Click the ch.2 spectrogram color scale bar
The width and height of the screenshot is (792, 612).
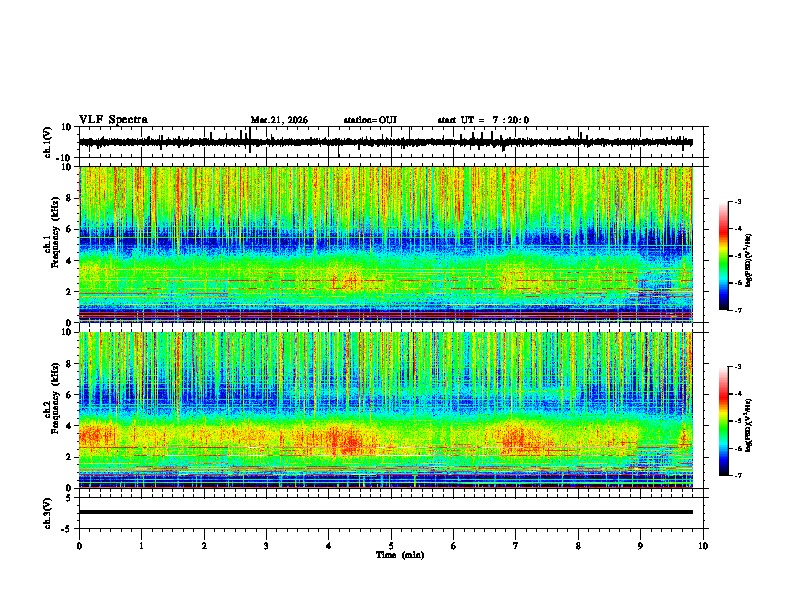pyautogui.click(x=724, y=421)
